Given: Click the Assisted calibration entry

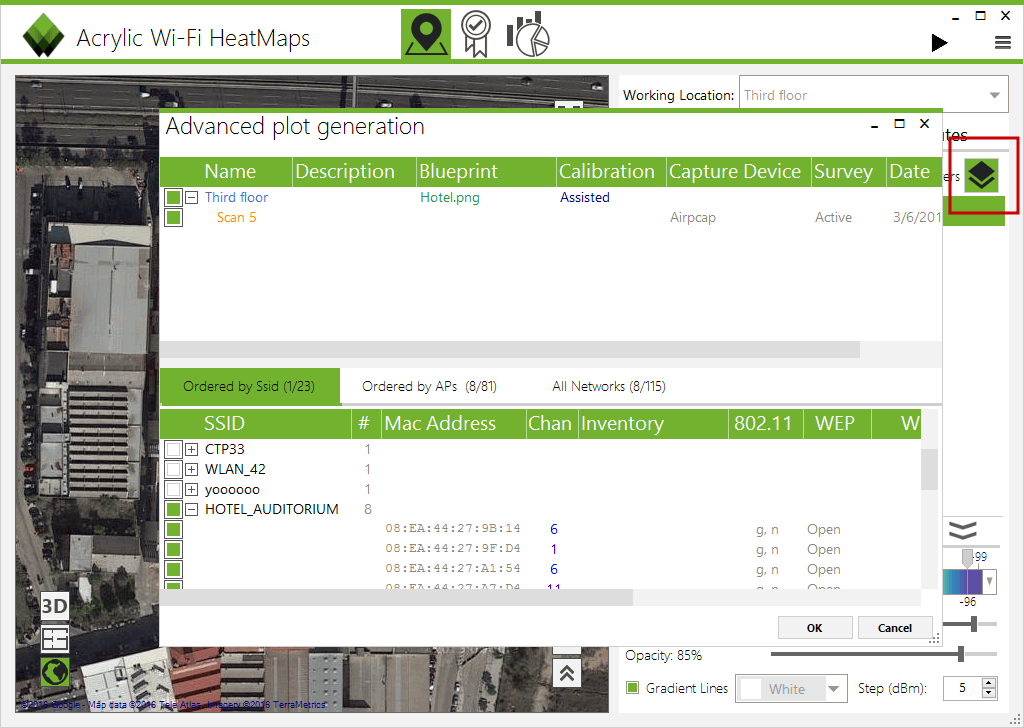Looking at the screenshot, I should point(584,197).
